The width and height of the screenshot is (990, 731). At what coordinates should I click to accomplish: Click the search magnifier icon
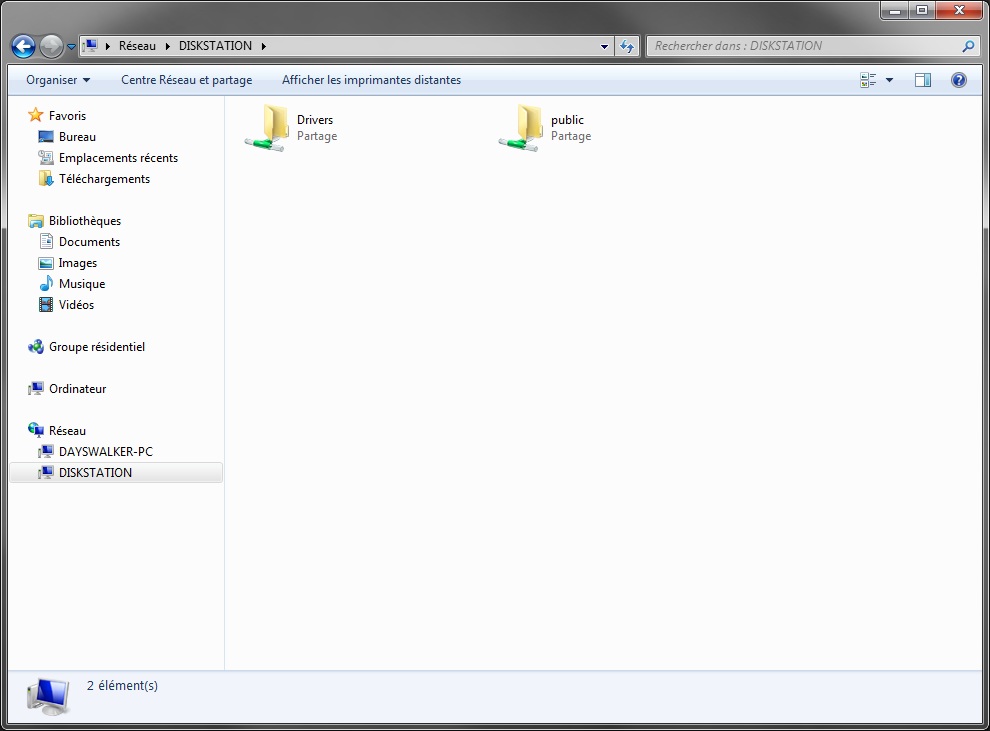pos(968,46)
